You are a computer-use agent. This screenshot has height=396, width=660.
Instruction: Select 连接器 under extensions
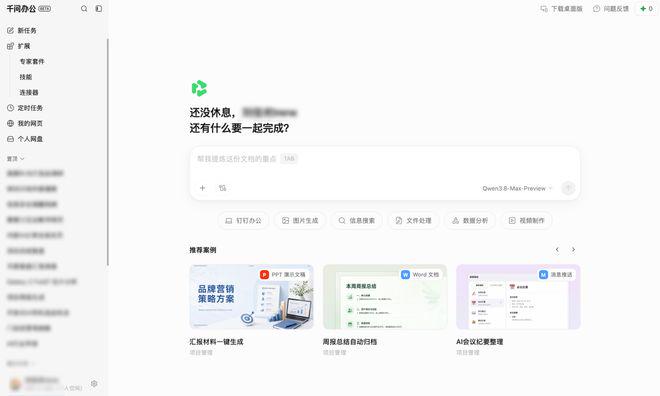(x=29, y=92)
